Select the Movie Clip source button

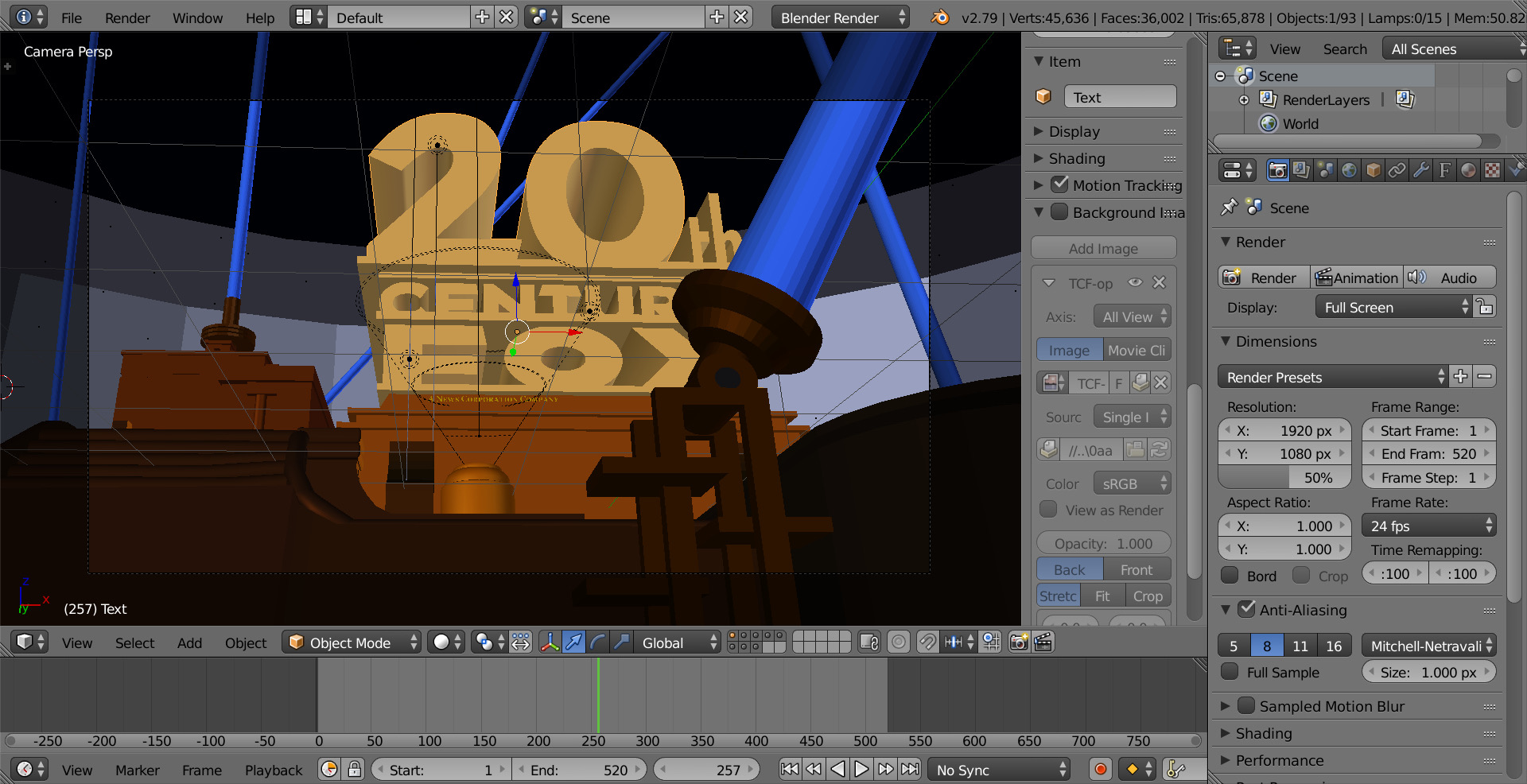[1137, 350]
